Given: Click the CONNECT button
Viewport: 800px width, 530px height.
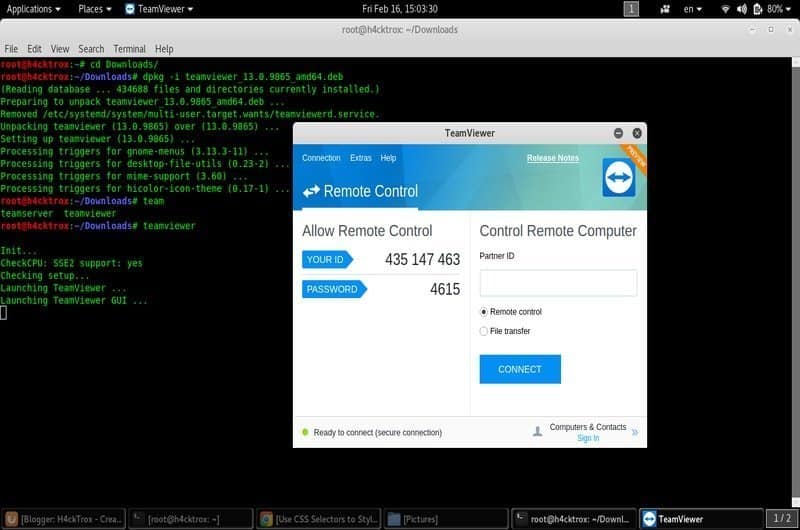Looking at the screenshot, I should 520,369.
